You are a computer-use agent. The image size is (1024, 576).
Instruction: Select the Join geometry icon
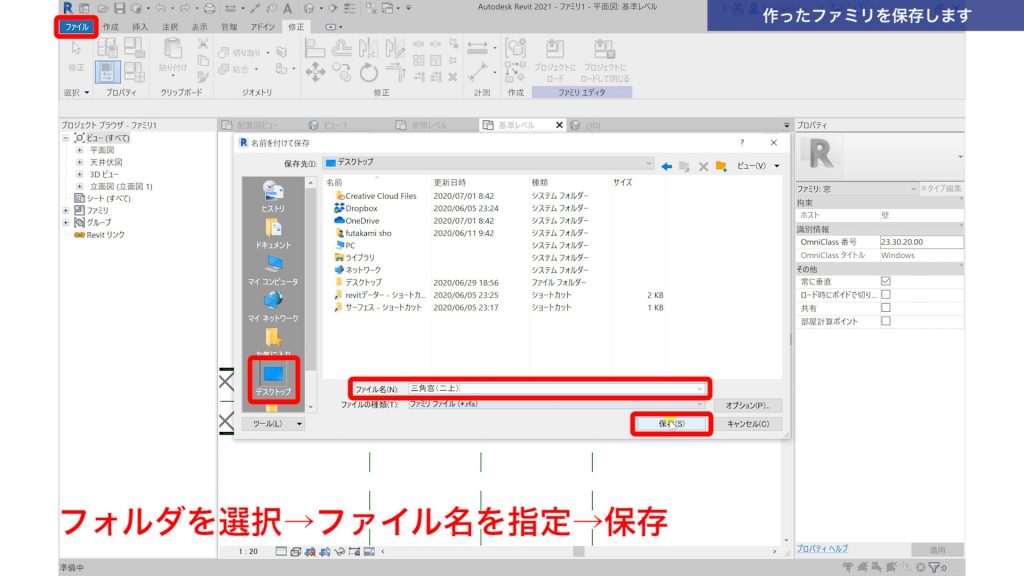[x=225, y=68]
